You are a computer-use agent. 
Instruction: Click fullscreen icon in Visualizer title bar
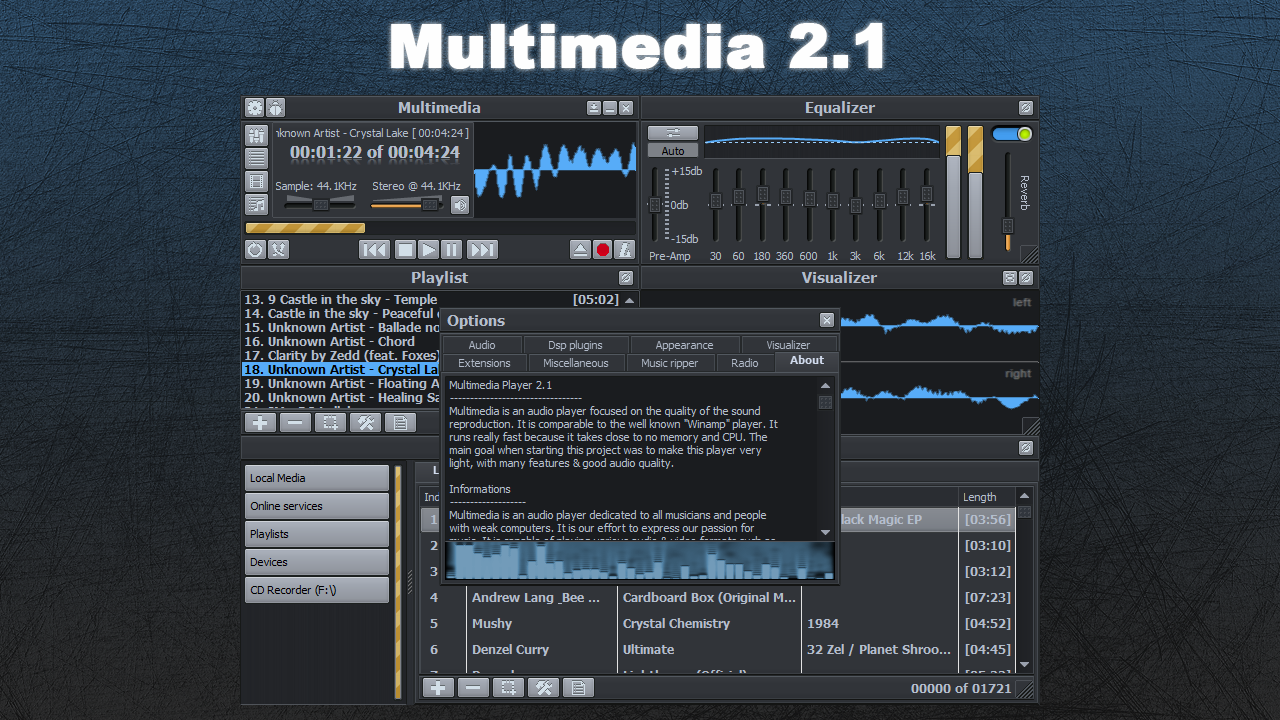(x=1010, y=278)
